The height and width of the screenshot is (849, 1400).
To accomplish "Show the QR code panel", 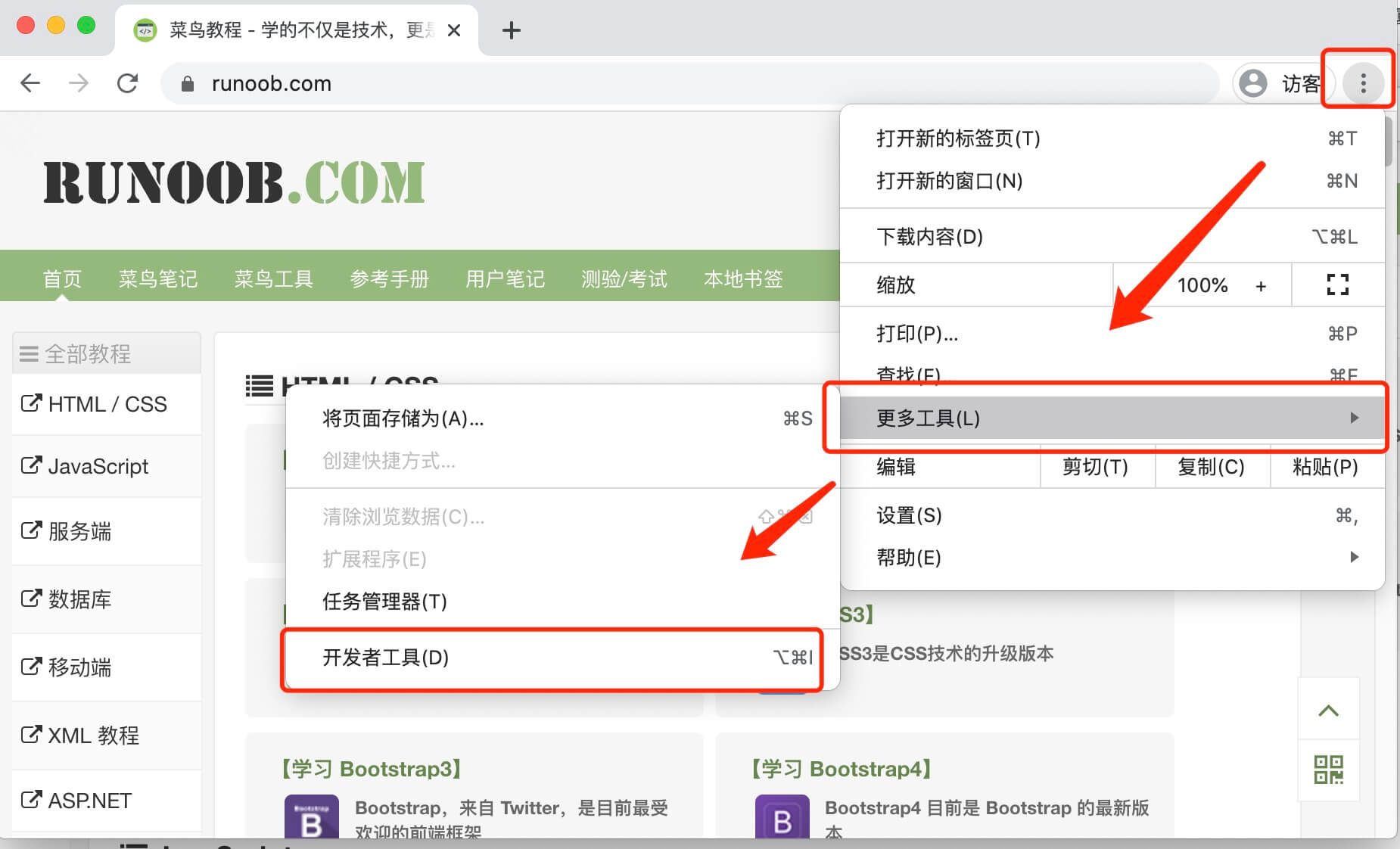I will tap(1329, 769).
